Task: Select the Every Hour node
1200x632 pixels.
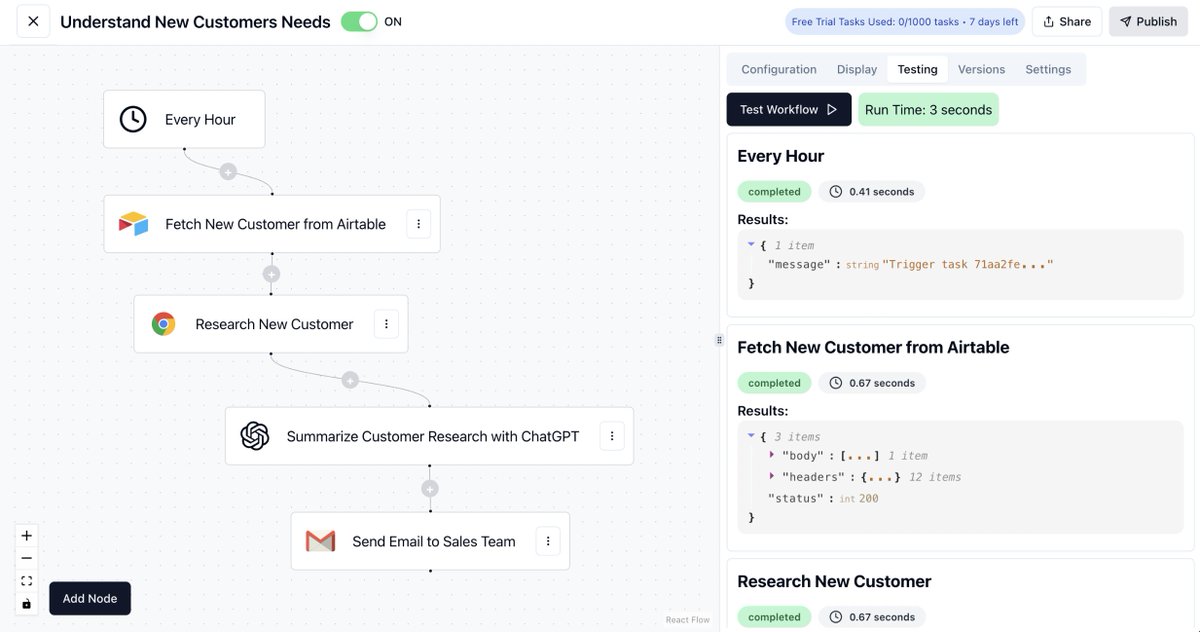Action: tap(184, 119)
